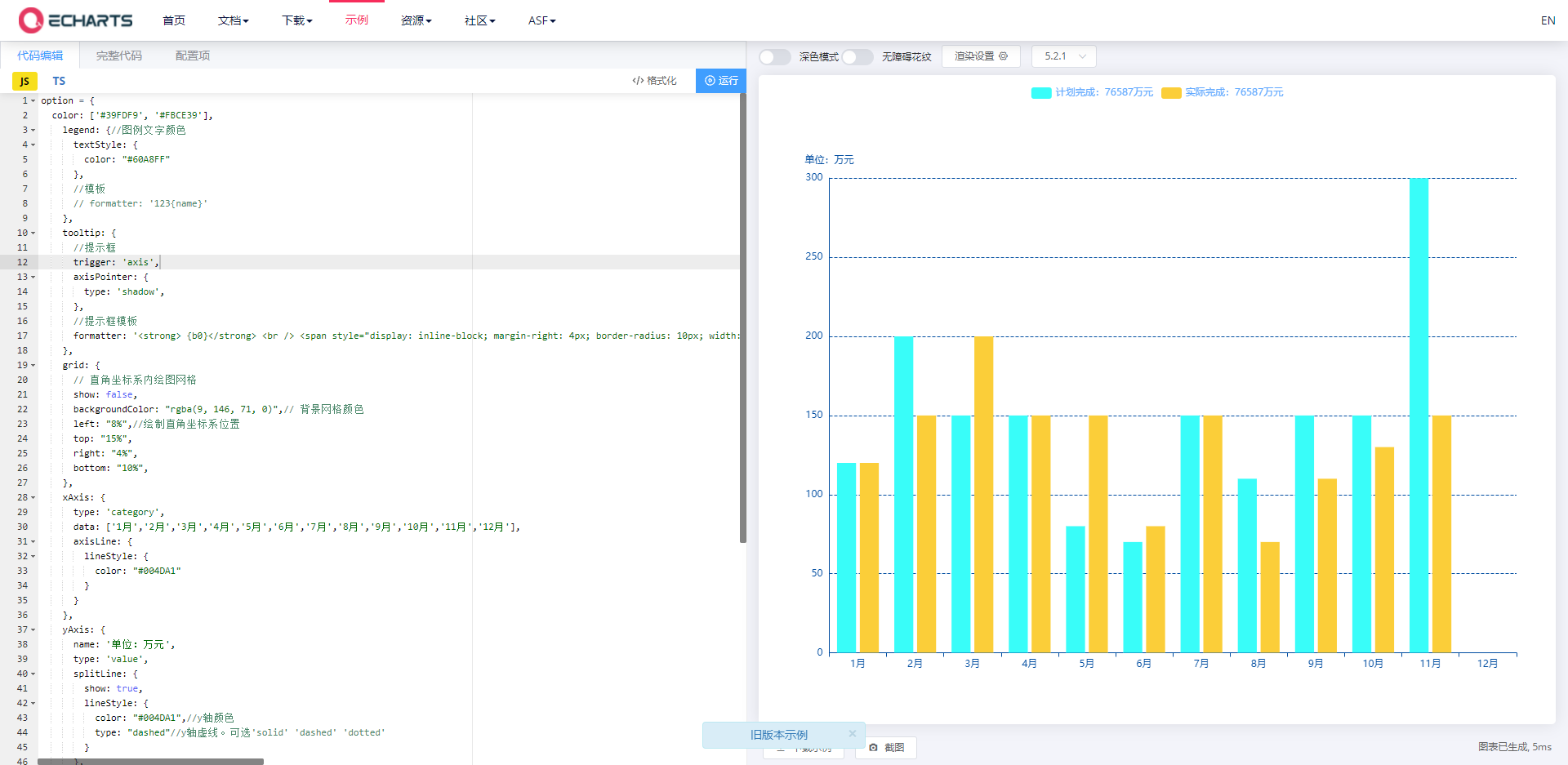Image resolution: width=1568 pixels, height=765 pixels.
Task: Collapse the tooltip code block on line 10
Action: coord(33,233)
